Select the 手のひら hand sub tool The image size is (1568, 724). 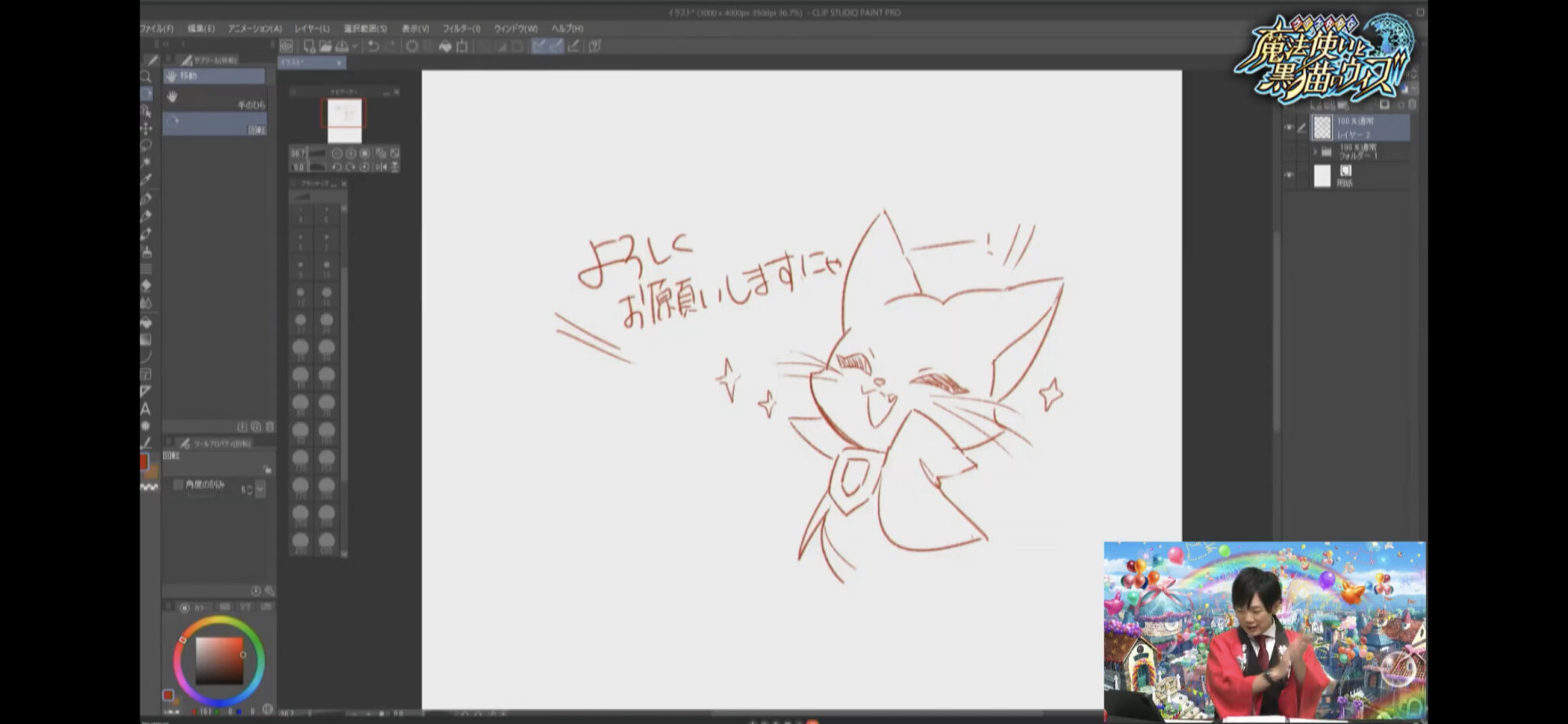(215, 100)
